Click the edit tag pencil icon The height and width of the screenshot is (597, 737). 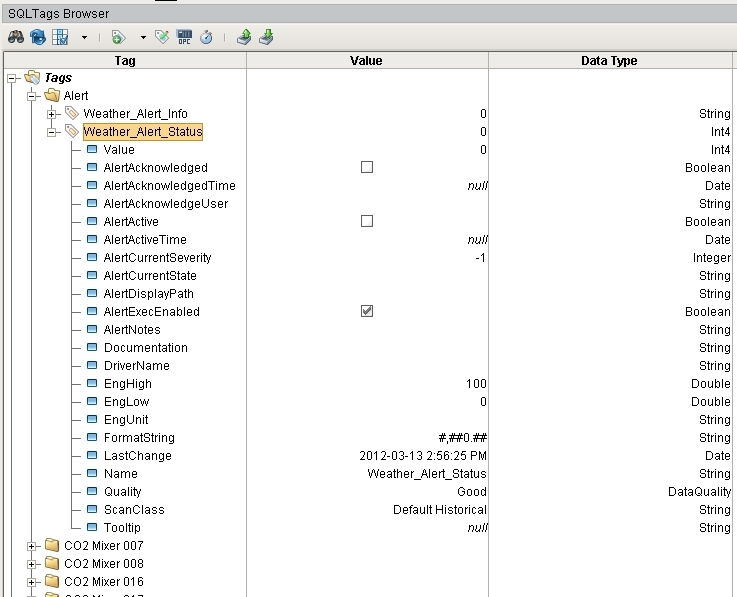[162, 37]
